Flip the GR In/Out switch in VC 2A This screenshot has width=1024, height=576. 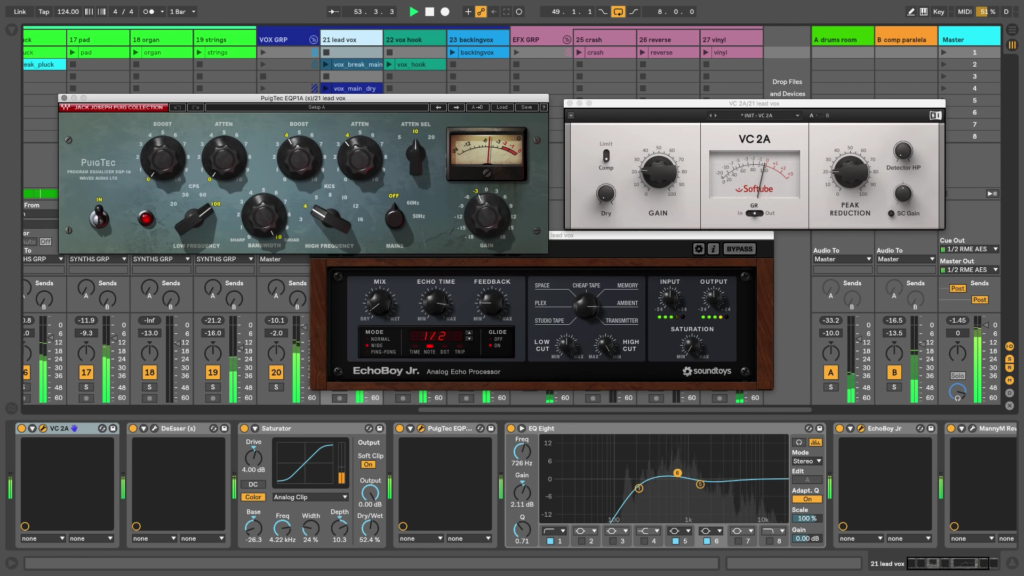(x=754, y=214)
